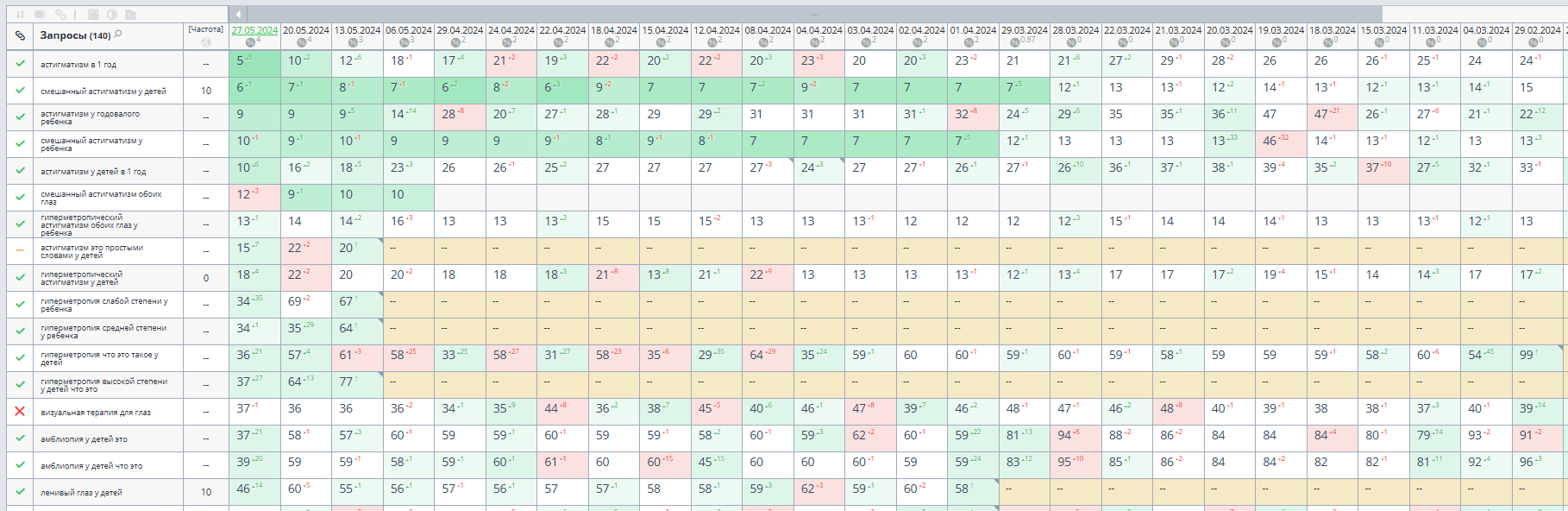Click the percent icon under 24.04.2024
Image resolution: width=1568 pixels, height=511 pixels.
tap(507, 42)
